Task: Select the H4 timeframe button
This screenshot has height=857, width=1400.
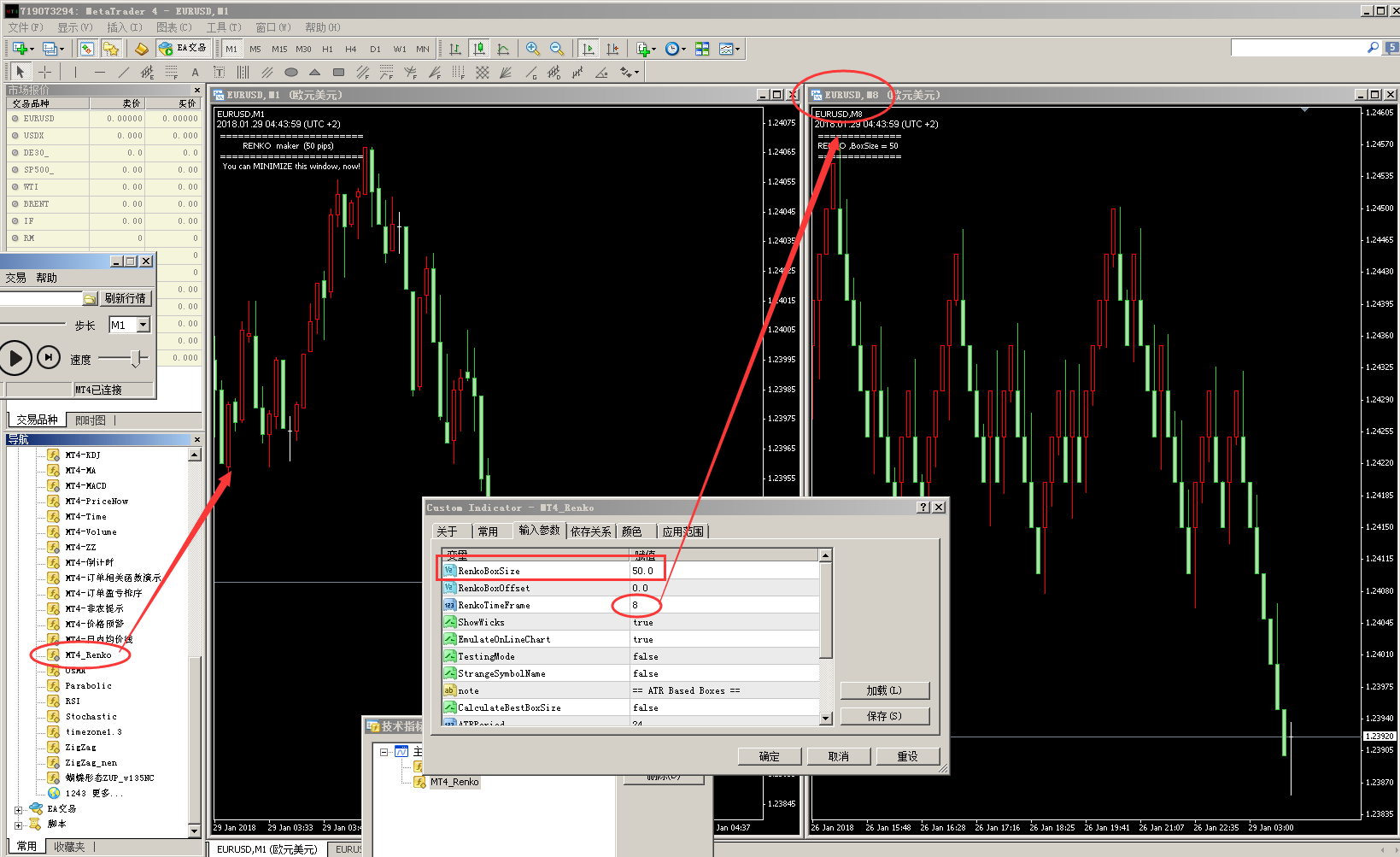Action: 351,50
